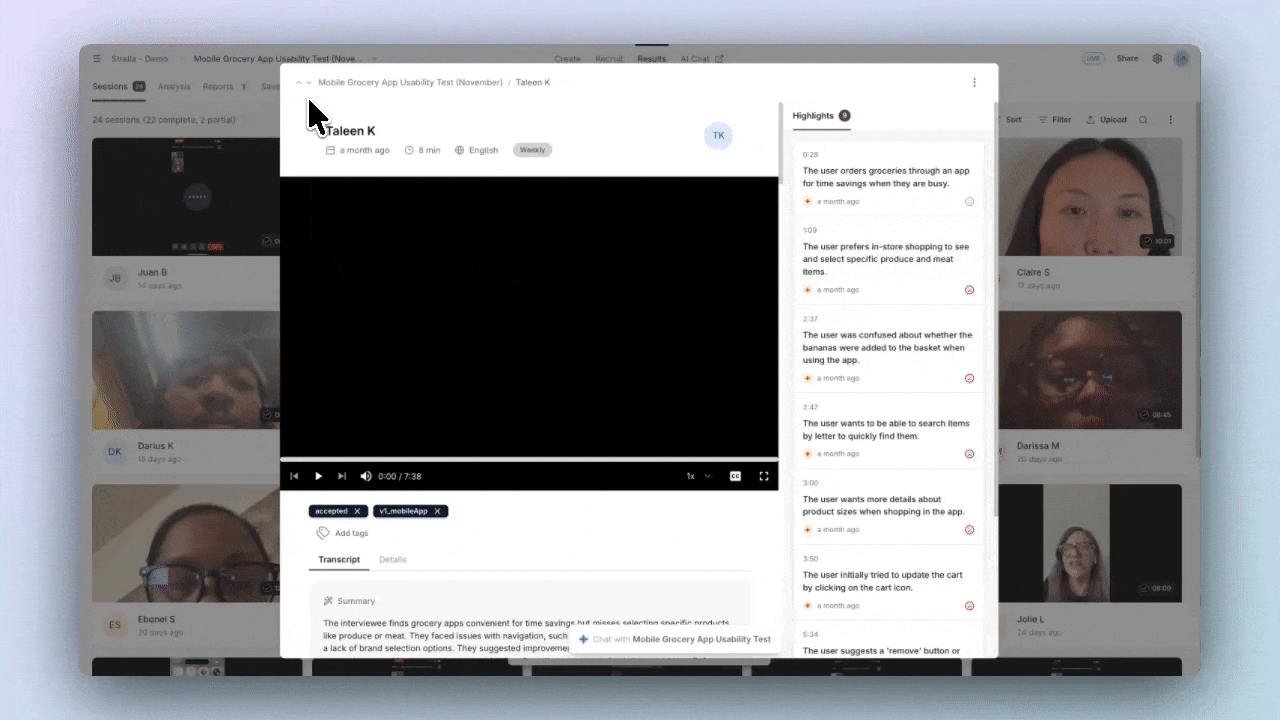Click the Weekly badge
Image resolution: width=1280 pixels, height=720 pixels.
click(x=532, y=150)
